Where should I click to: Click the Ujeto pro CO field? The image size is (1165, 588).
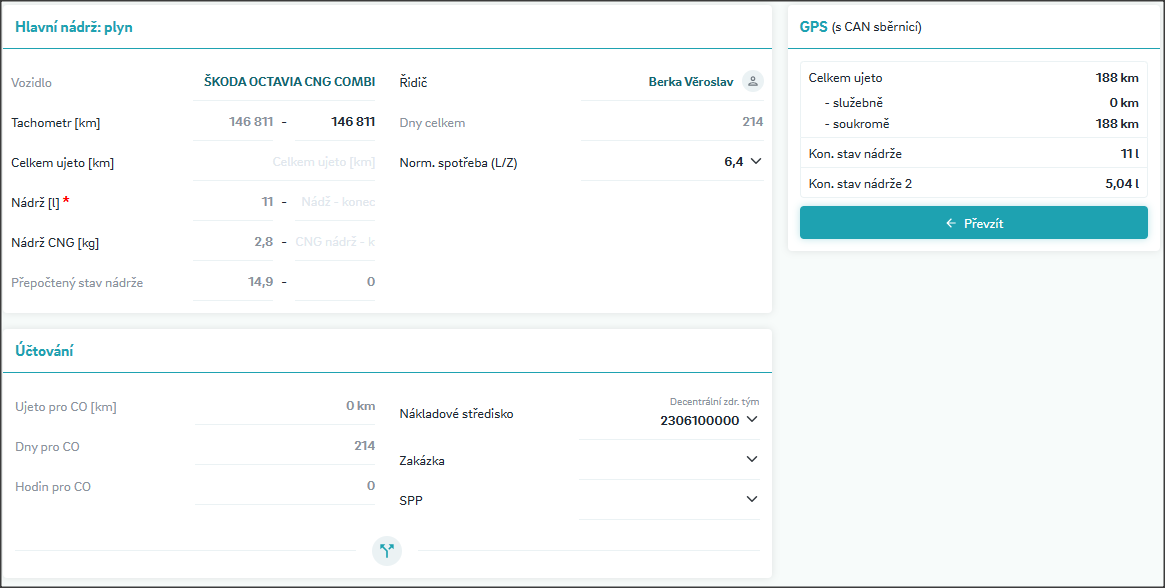[x=285, y=406]
